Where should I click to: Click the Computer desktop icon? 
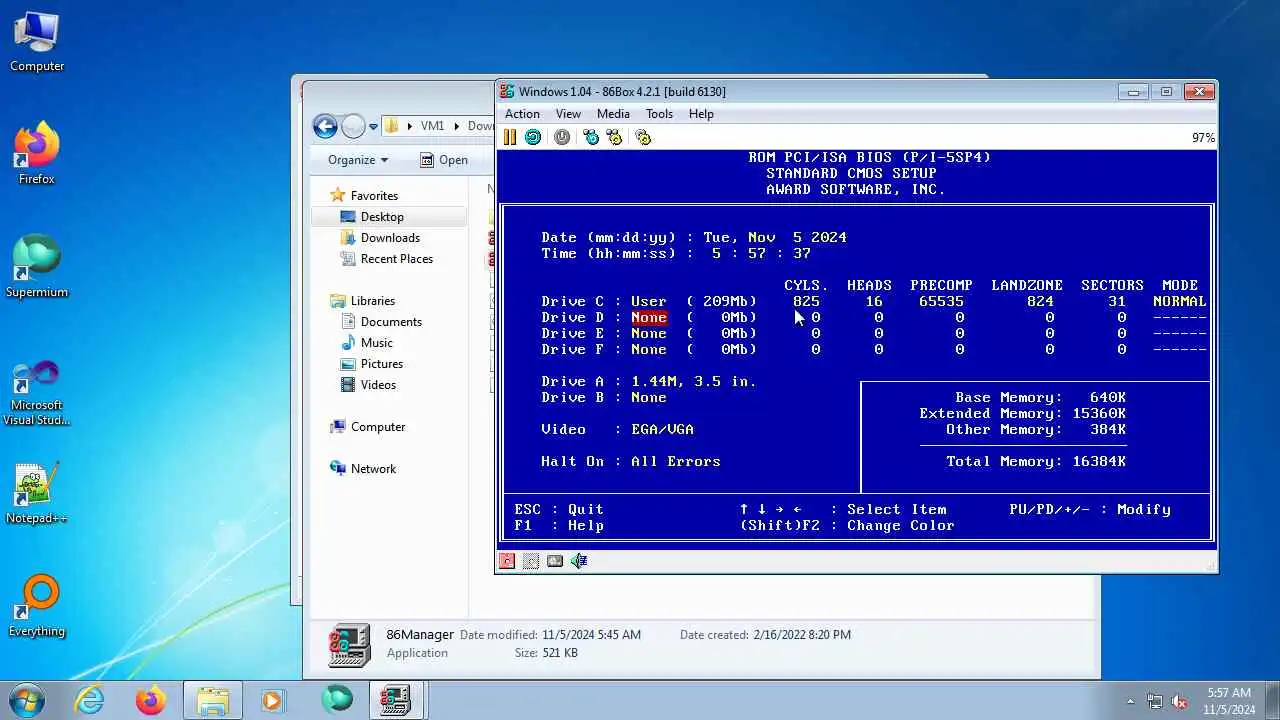pyautogui.click(x=37, y=42)
